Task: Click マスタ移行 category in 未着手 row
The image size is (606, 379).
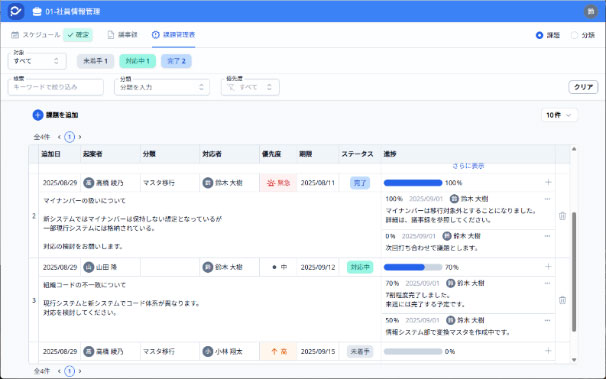Action: 159,352
